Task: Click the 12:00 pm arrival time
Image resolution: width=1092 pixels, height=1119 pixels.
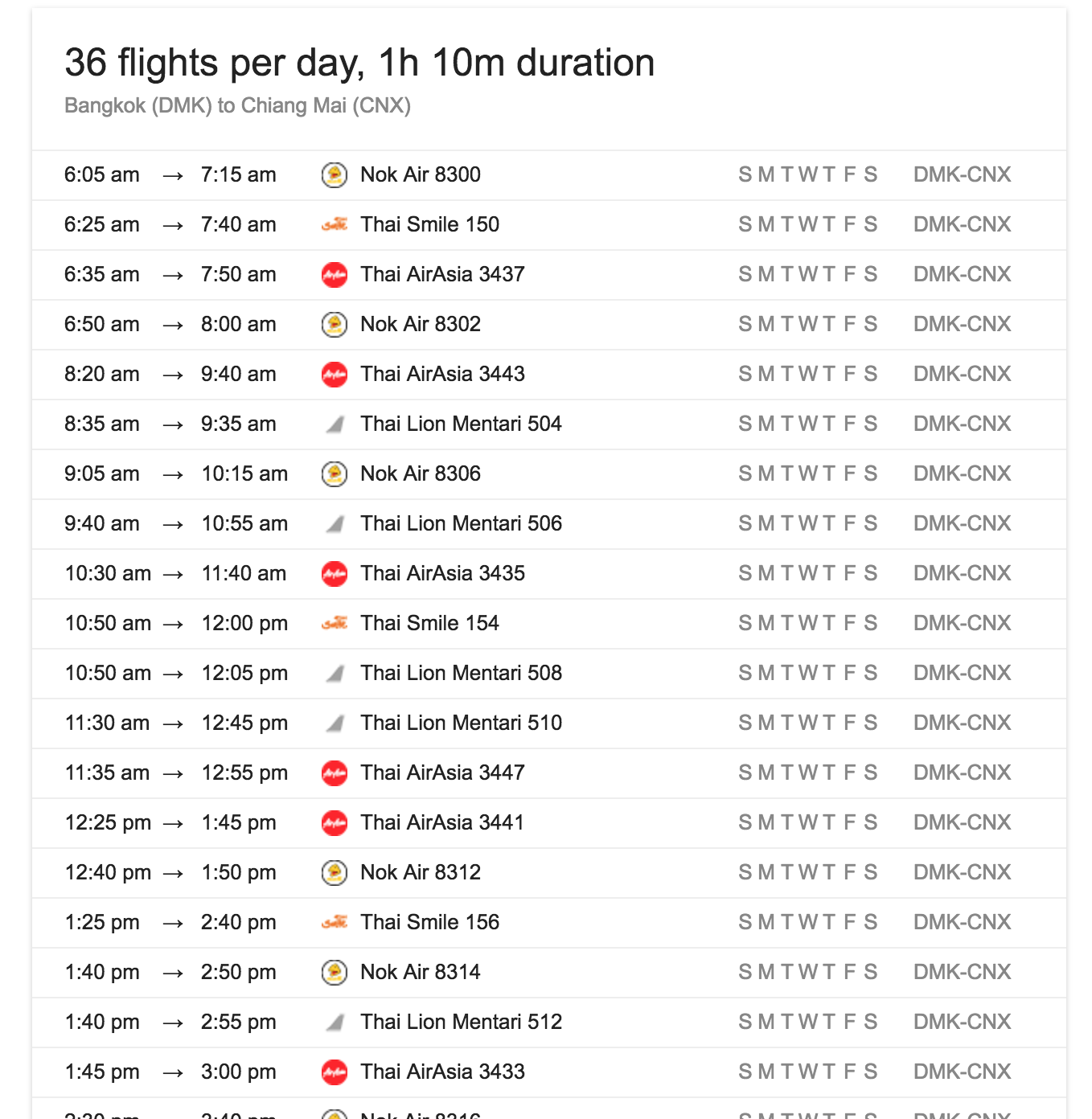Action: tap(244, 623)
